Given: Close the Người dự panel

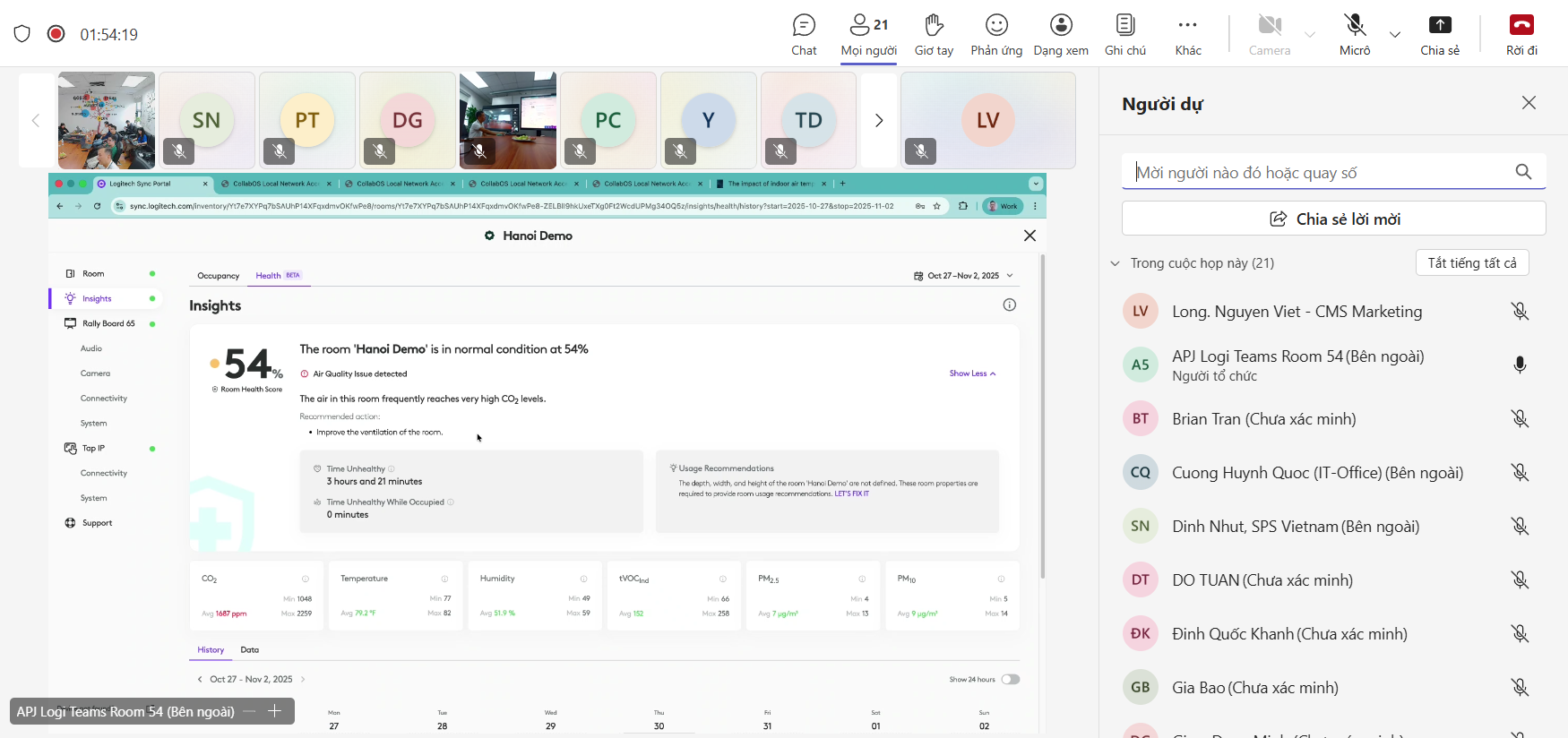Looking at the screenshot, I should tap(1529, 103).
